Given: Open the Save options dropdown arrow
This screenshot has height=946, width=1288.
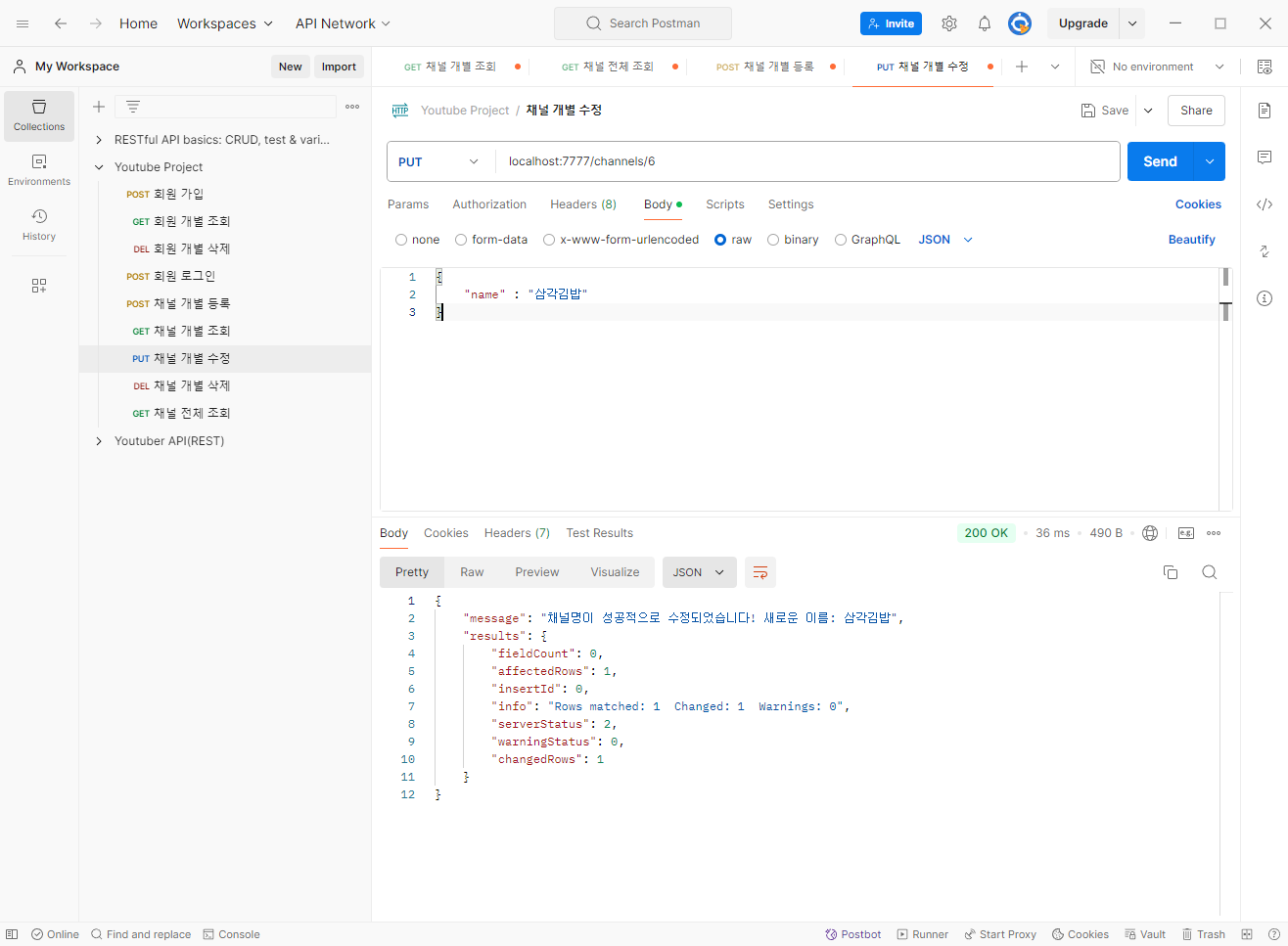Looking at the screenshot, I should click(1148, 111).
